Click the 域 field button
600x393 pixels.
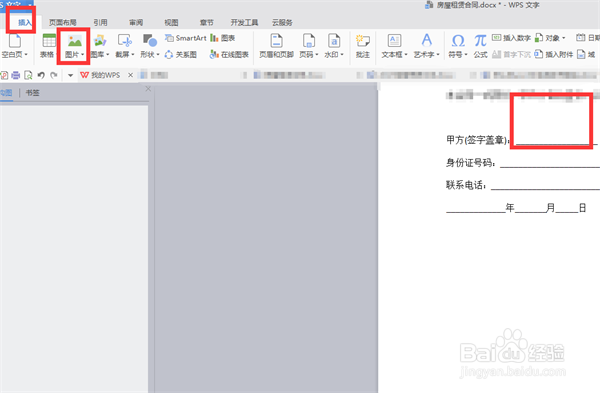(586, 55)
